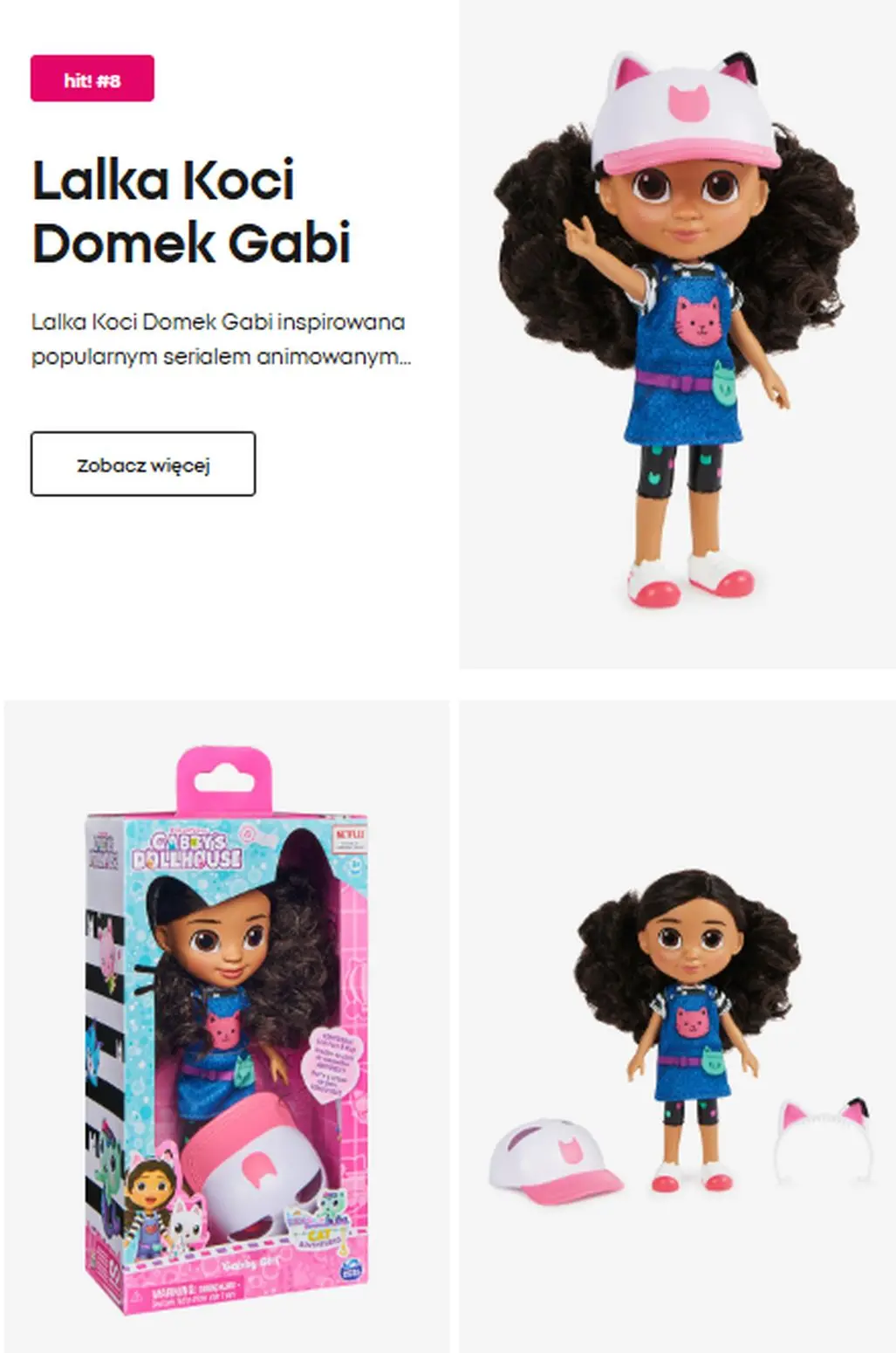
Task: Click the Gabby's Dollhouse logo on packaging
Action: (x=186, y=850)
